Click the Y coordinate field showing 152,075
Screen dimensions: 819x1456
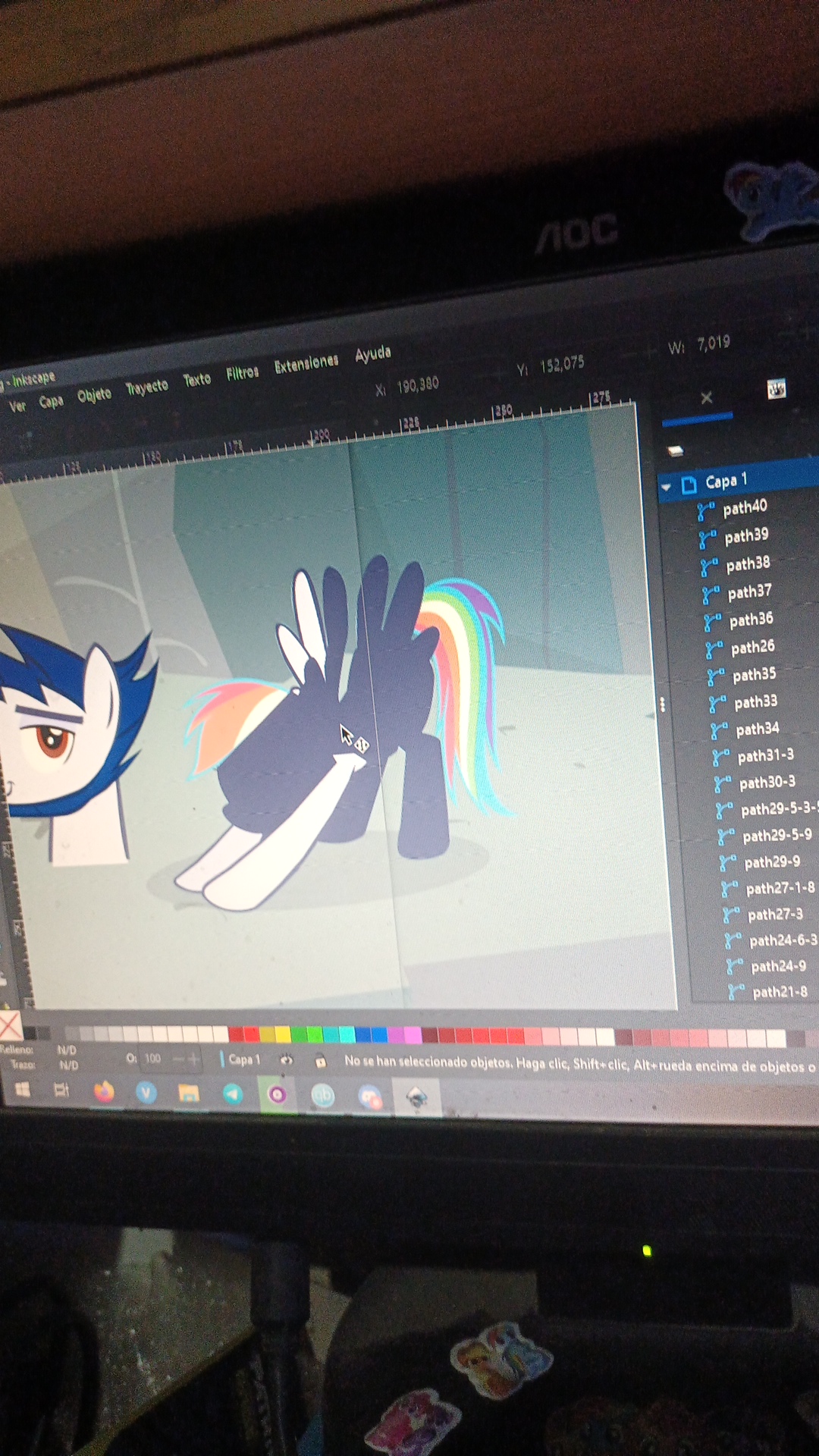[x=562, y=365]
